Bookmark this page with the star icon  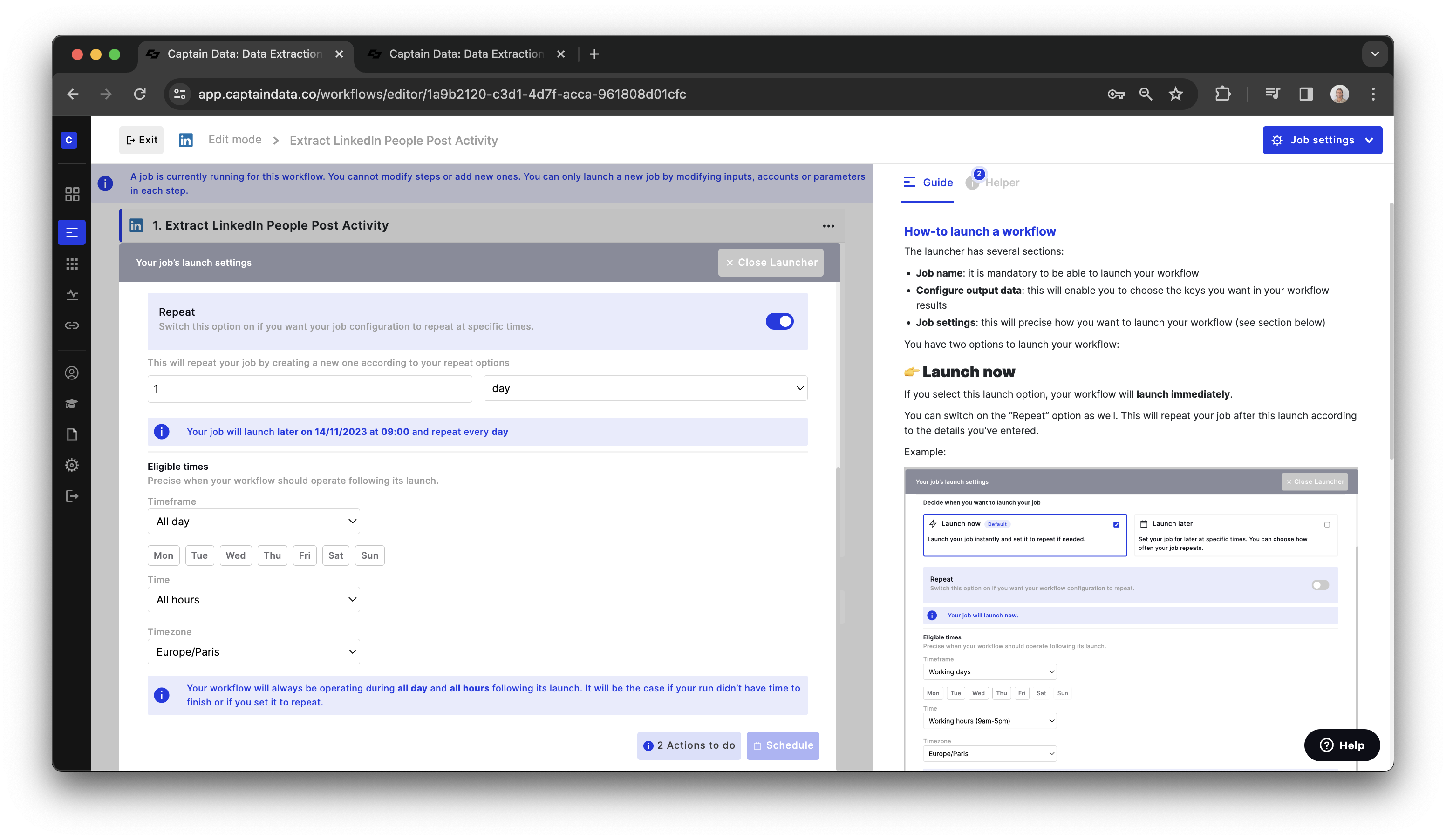point(1176,94)
